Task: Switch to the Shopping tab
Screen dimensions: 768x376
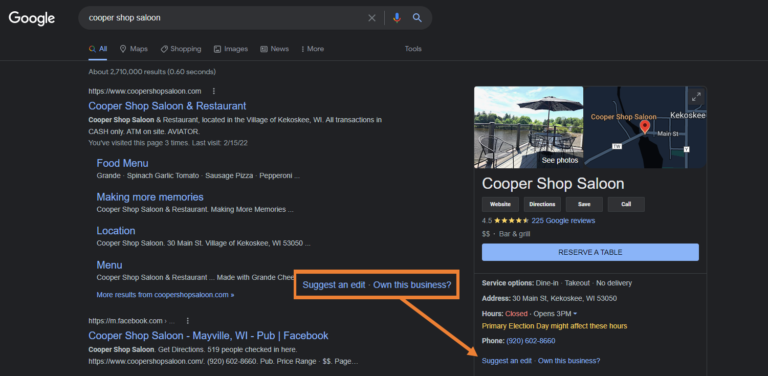Action: tap(181, 49)
